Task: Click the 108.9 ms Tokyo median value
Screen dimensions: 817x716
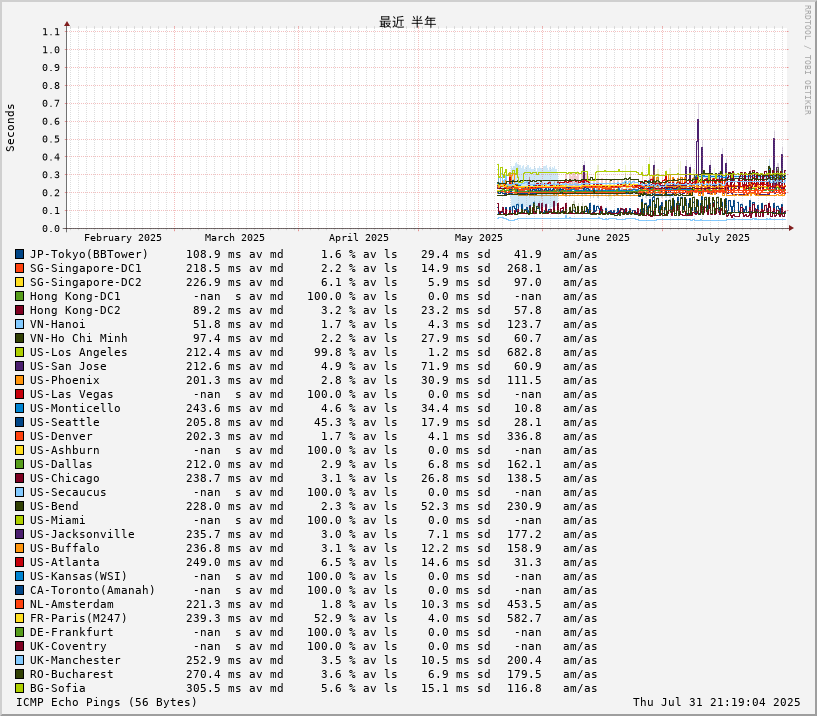Action: pos(214,254)
